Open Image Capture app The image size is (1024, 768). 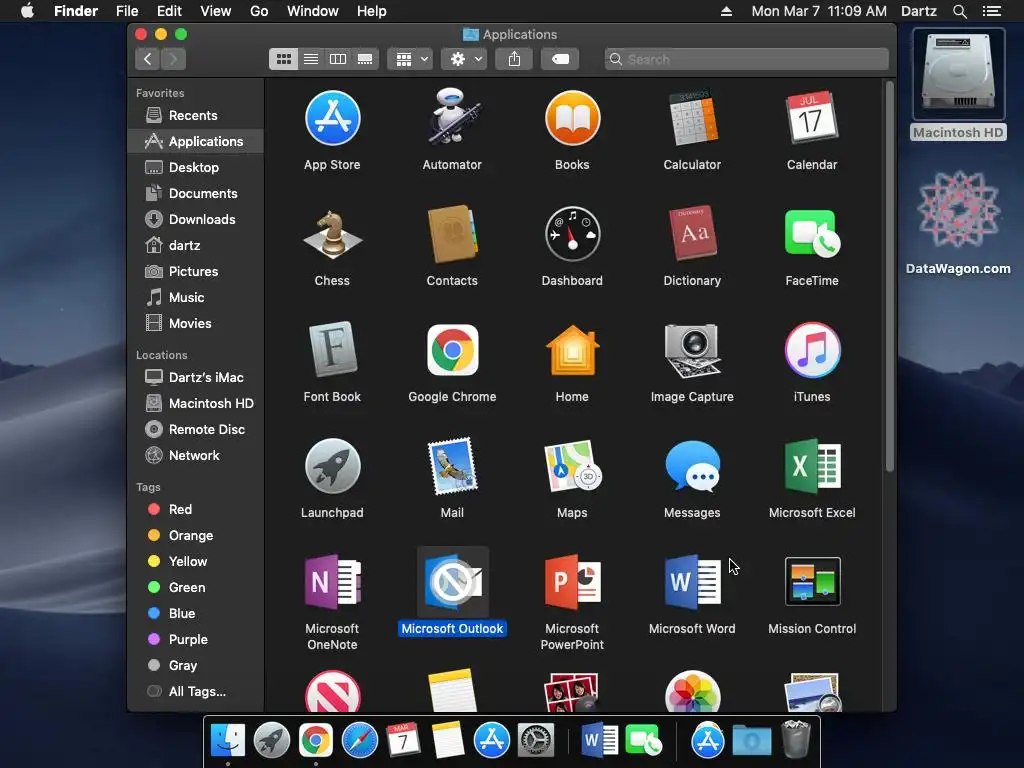[x=692, y=350]
